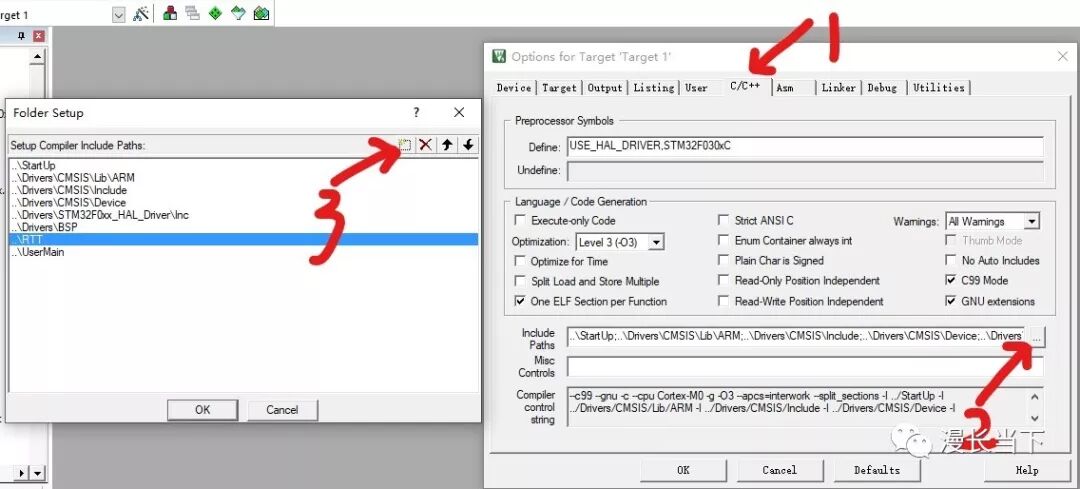Uncheck the C99 Mode checkbox
Screen dimensions: 1080x489
coord(950,281)
